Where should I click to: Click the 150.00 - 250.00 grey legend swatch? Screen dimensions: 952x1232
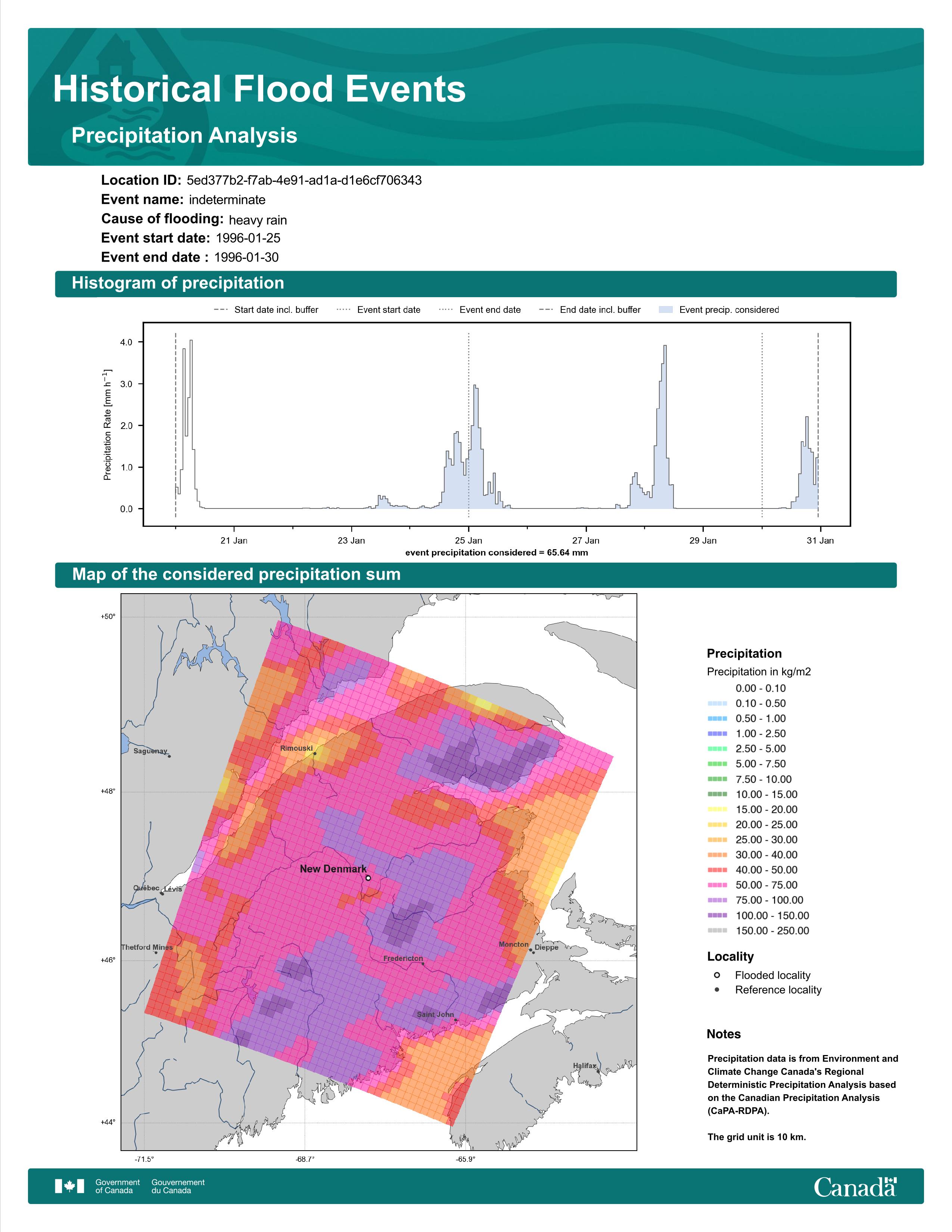tap(717, 931)
